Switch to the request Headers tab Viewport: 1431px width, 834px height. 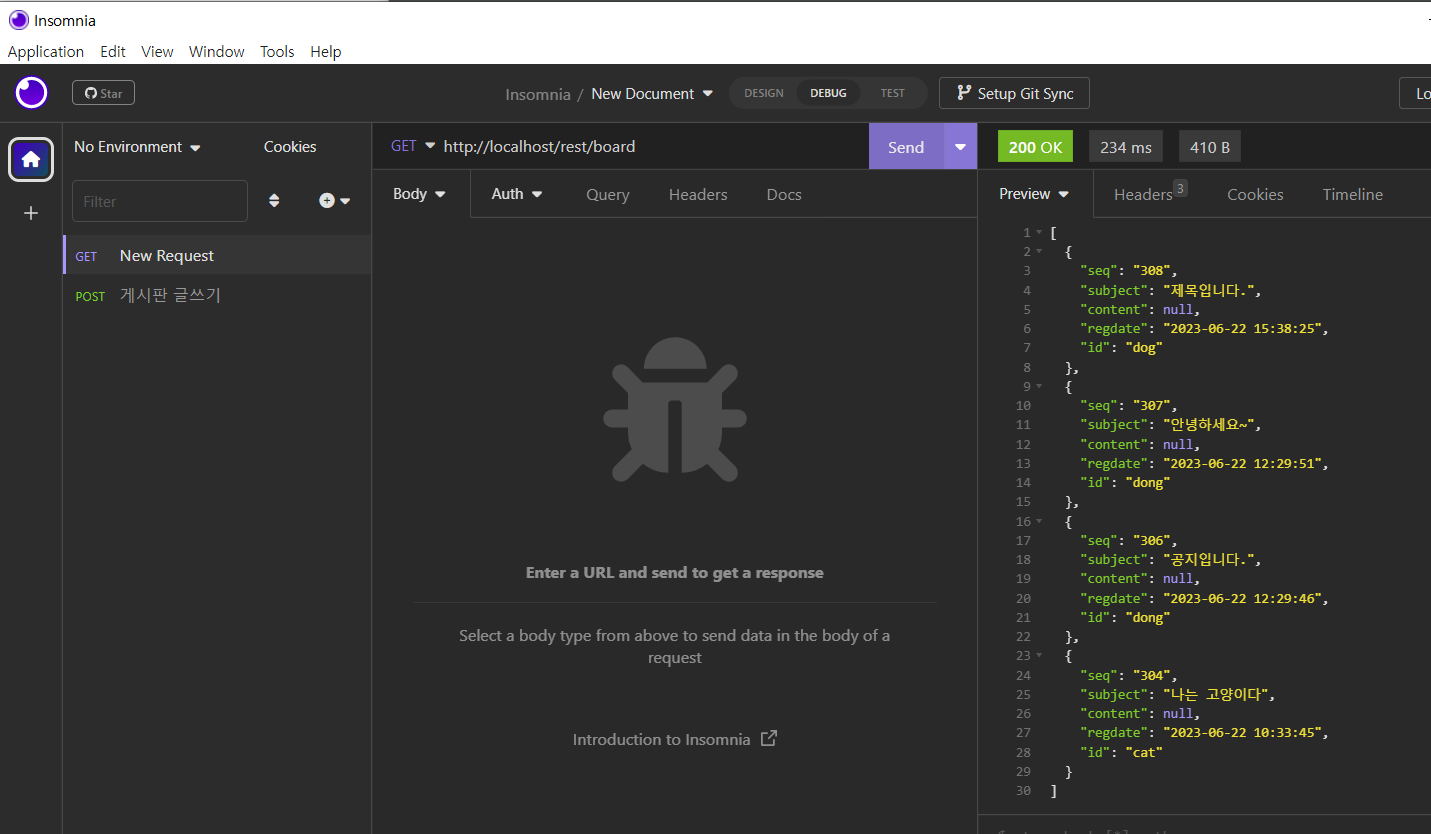click(x=698, y=195)
